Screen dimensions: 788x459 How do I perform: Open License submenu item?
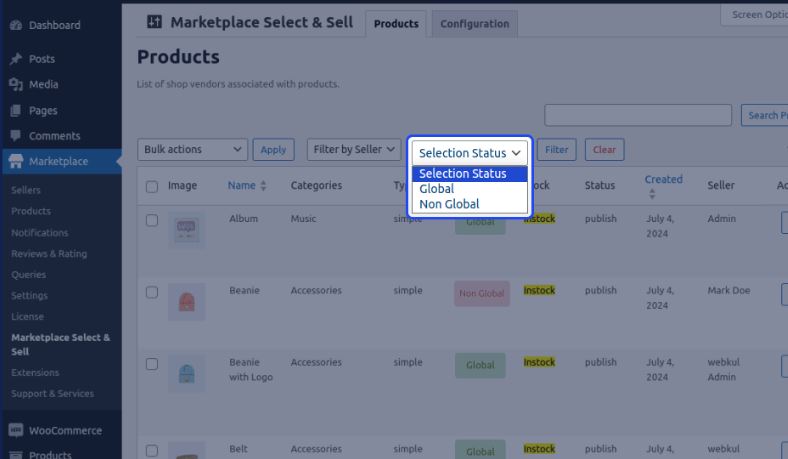[x=27, y=317]
